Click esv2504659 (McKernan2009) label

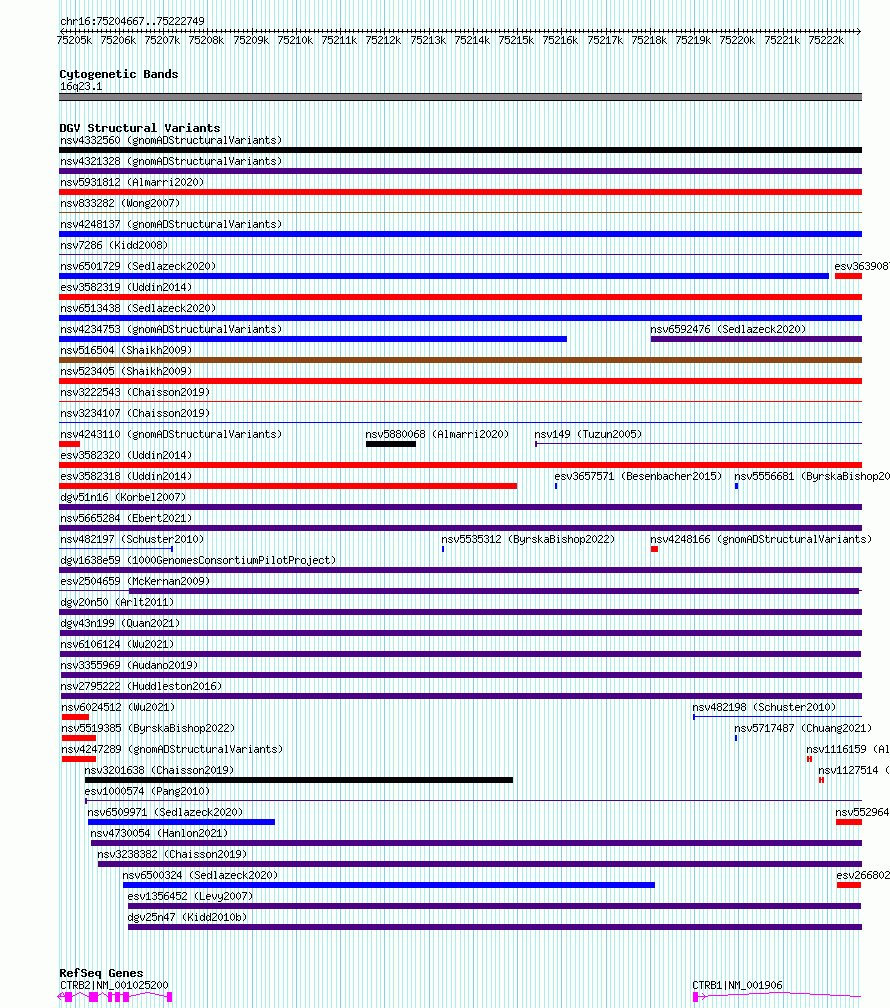pyautogui.click(x=135, y=581)
